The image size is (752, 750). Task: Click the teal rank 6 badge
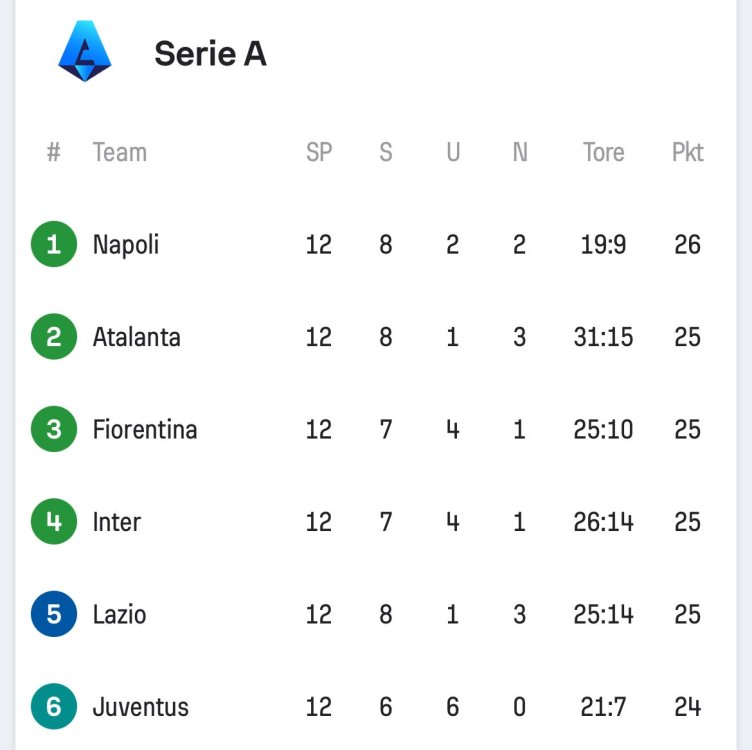(x=54, y=707)
